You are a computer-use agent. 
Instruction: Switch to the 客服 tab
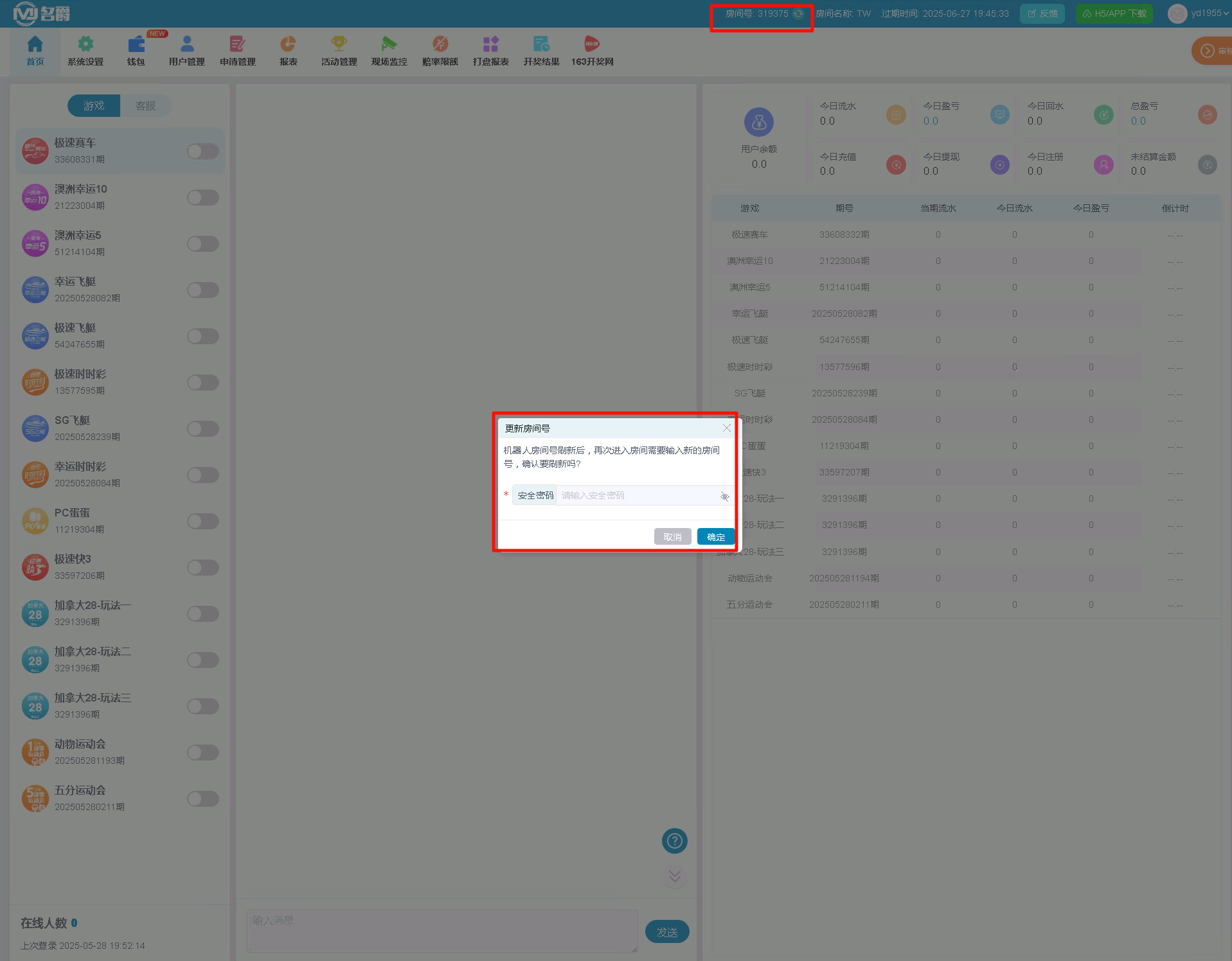pyautogui.click(x=145, y=106)
